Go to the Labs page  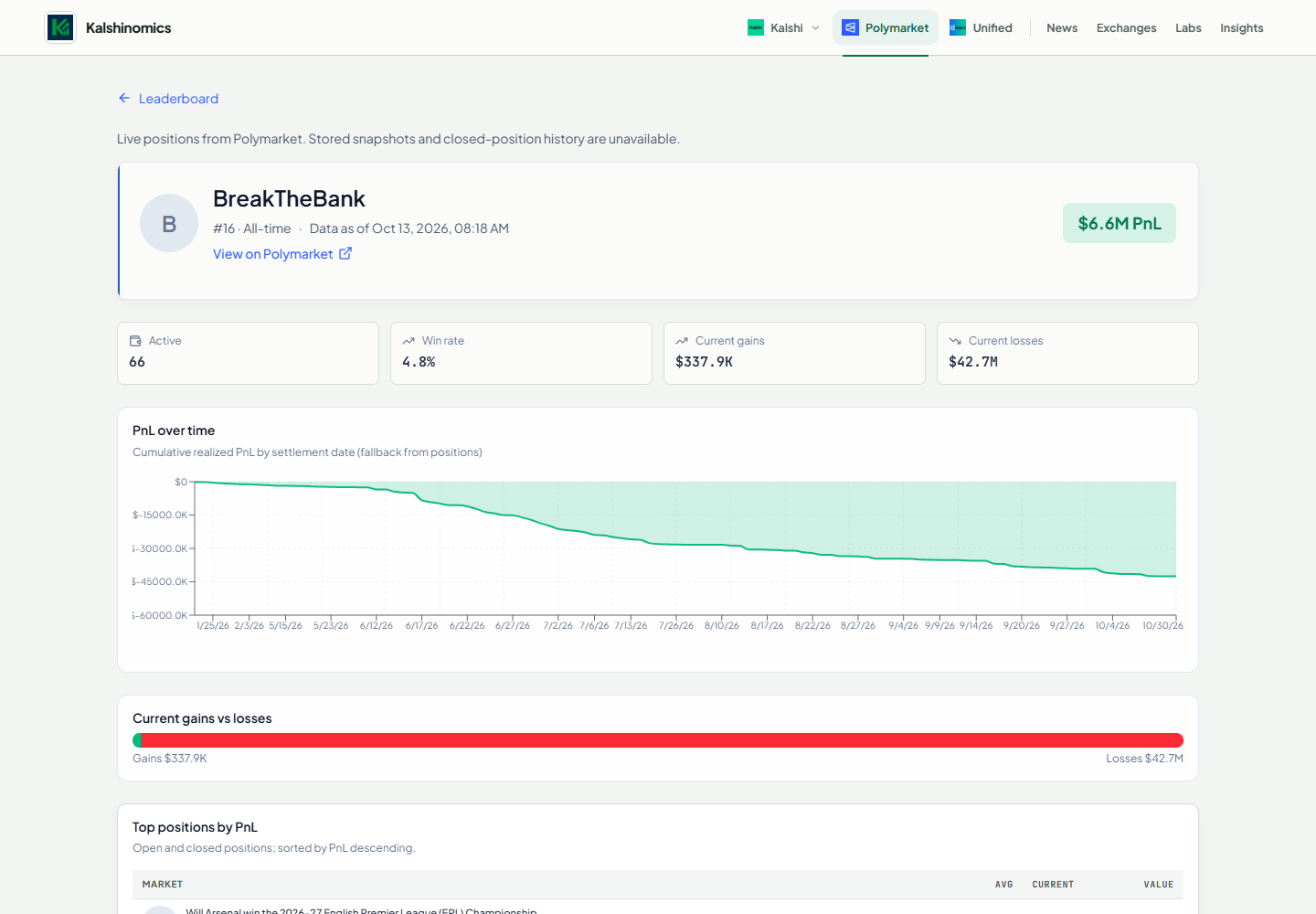click(1188, 27)
